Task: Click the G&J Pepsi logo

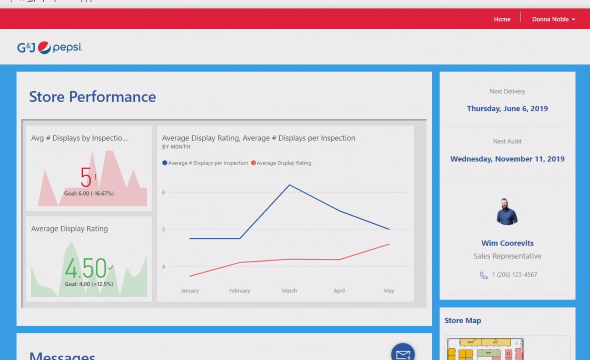Action: pos(49,47)
